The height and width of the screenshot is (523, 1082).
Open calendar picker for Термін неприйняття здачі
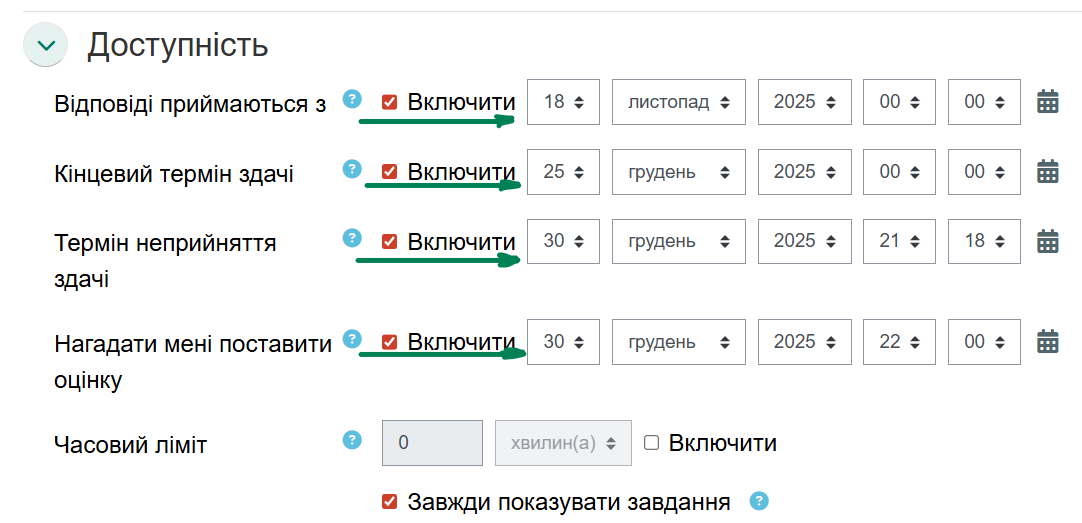tap(1047, 241)
